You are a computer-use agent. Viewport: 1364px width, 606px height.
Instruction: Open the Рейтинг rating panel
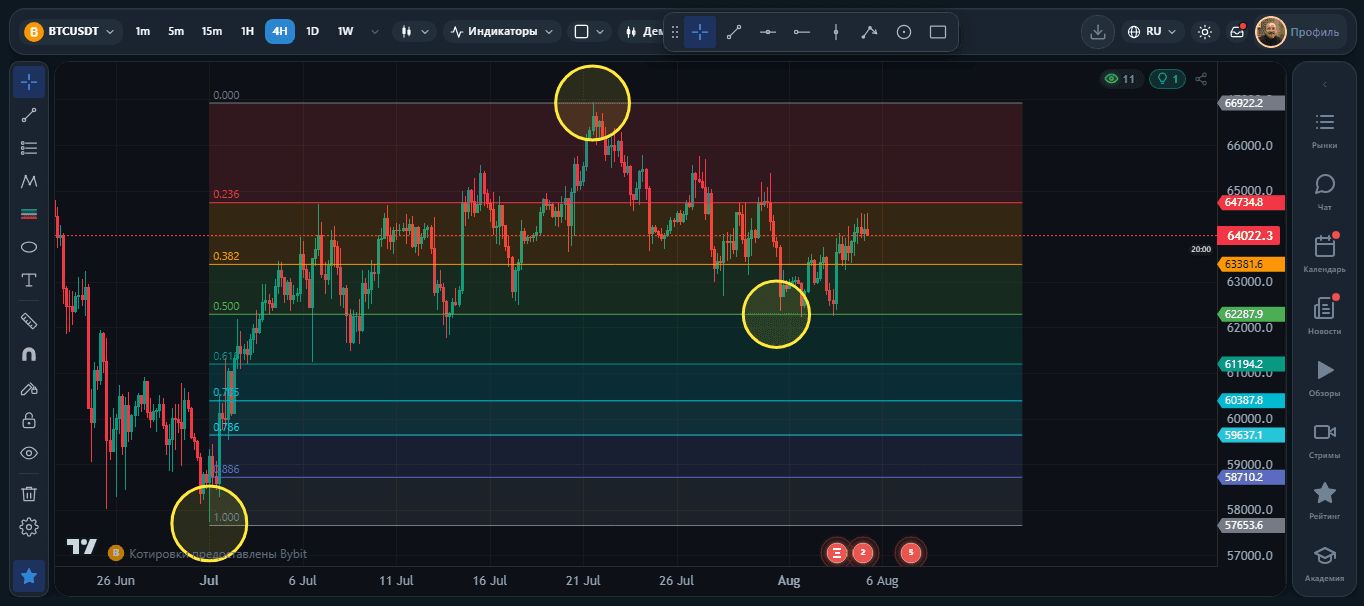pos(1325,501)
